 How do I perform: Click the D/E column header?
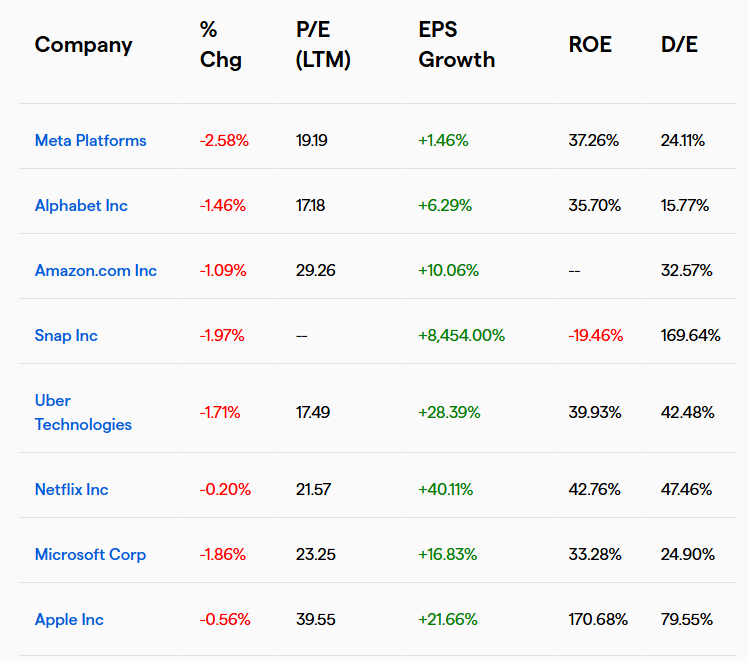tap(679, 45)
